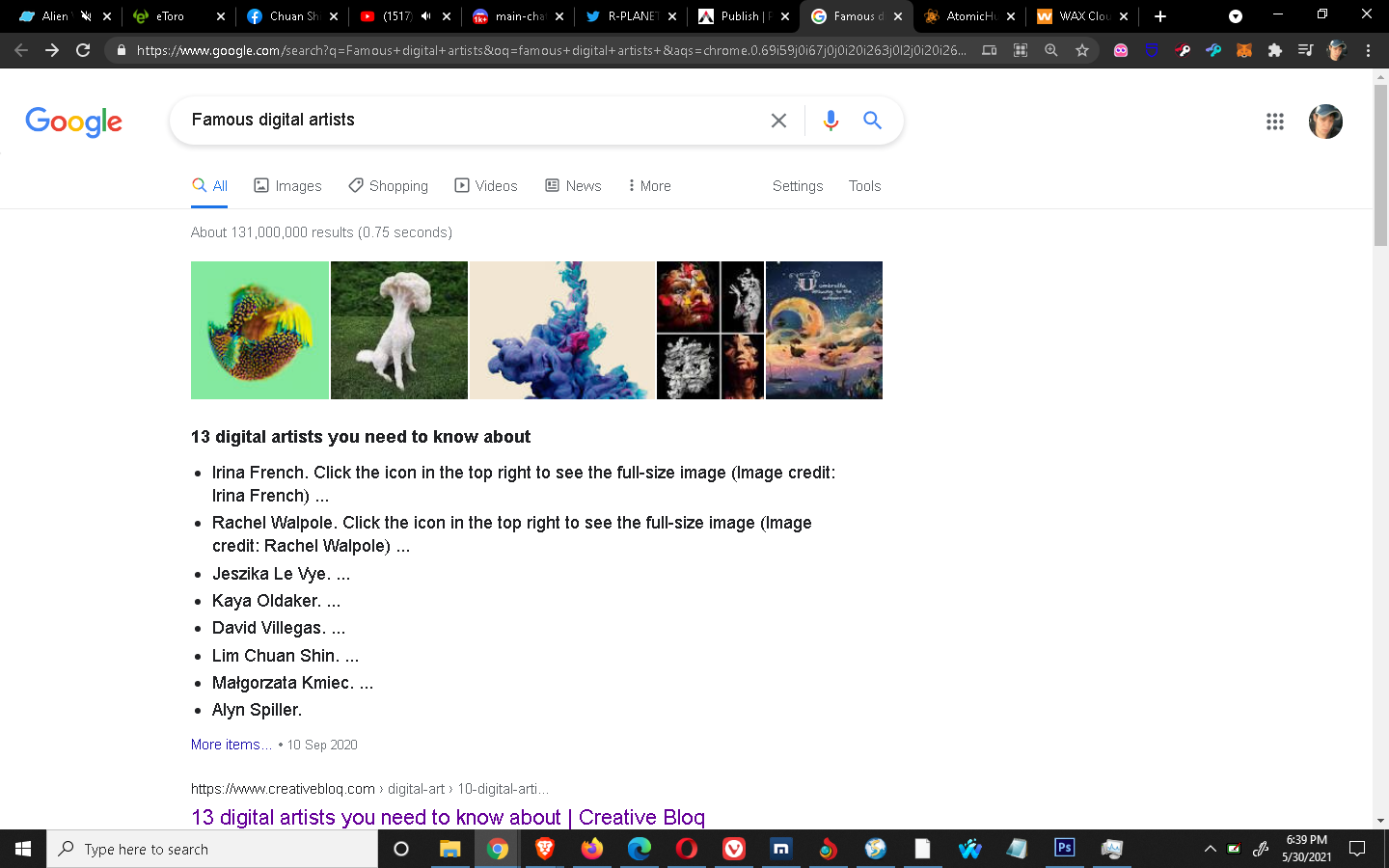This screenshot has height=868, width=1389.
Task: Open Tools search options
Action: 864,186
